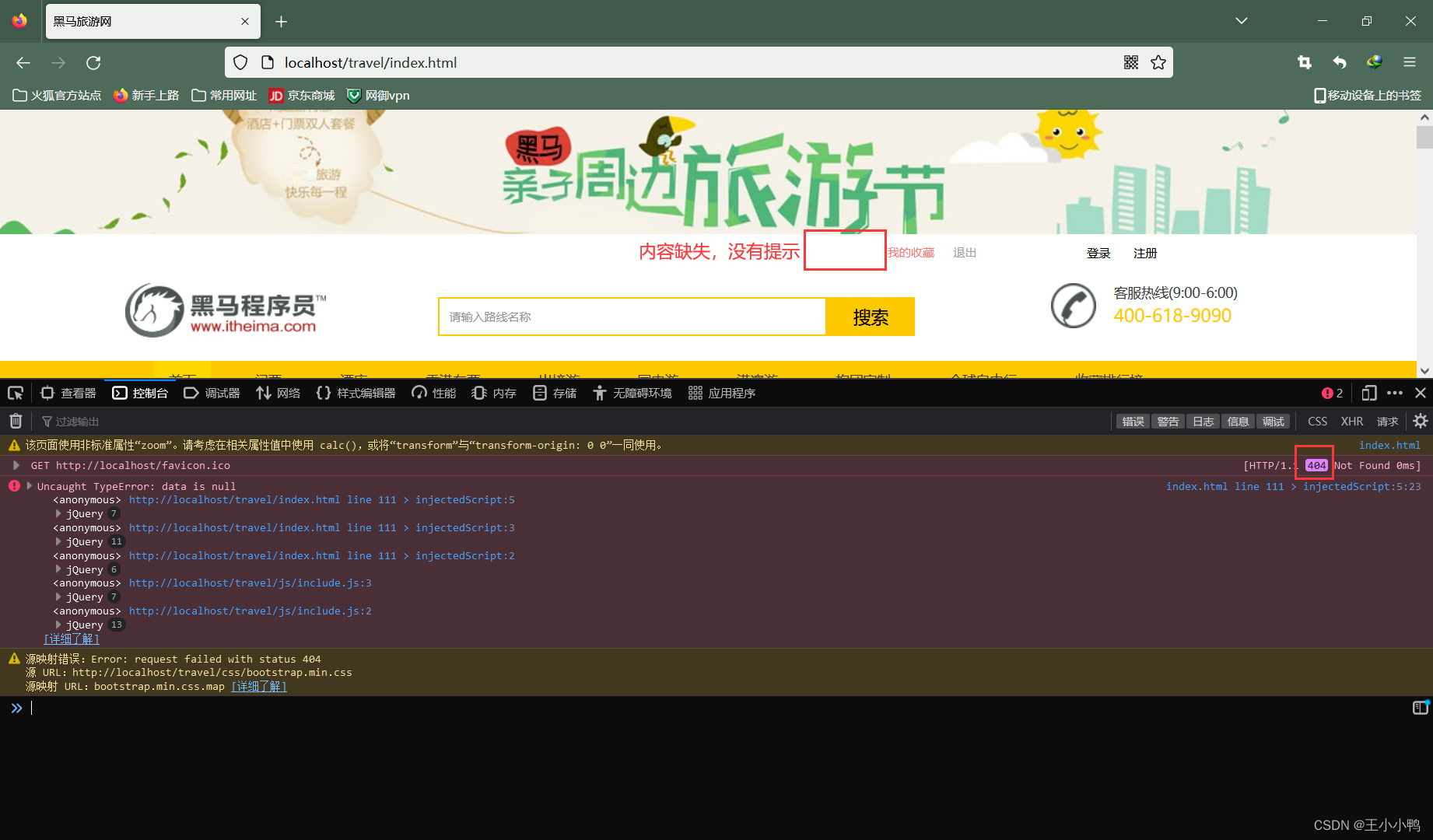The width and height of the screenshot is (1433, 840).
Task: Click 详细了解 under the TypeError
Action: (72, 639)
